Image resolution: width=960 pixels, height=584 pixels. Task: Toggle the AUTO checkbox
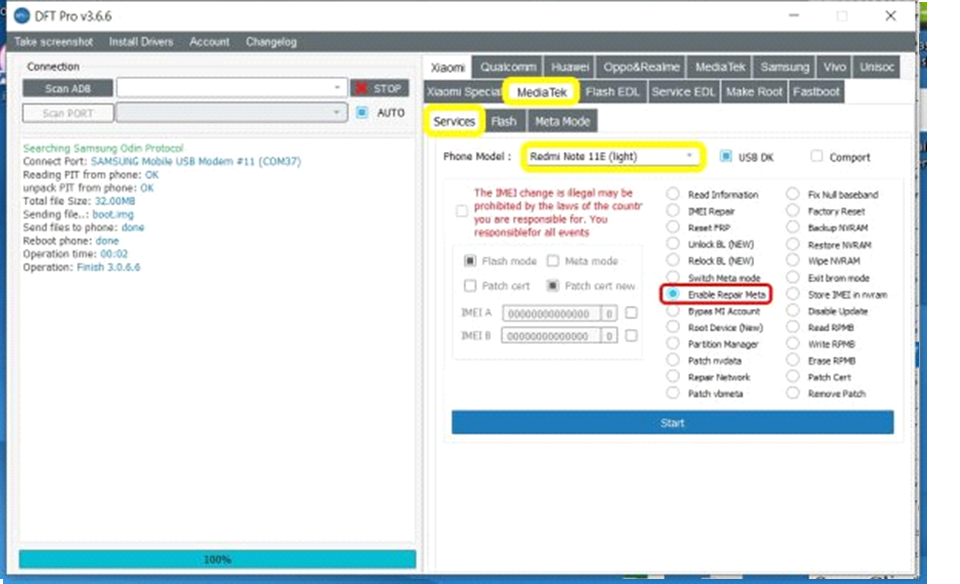pos(362,113)
